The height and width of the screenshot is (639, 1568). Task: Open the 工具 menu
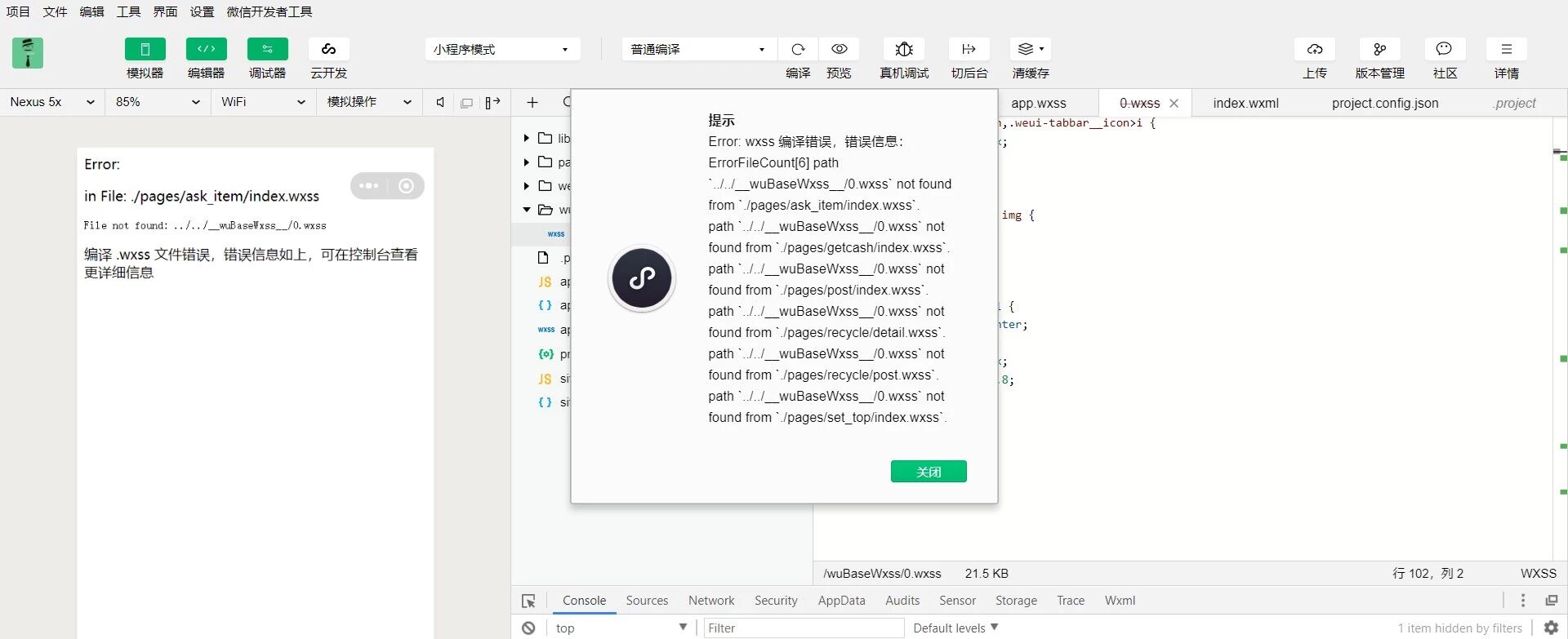pos(128,11)
